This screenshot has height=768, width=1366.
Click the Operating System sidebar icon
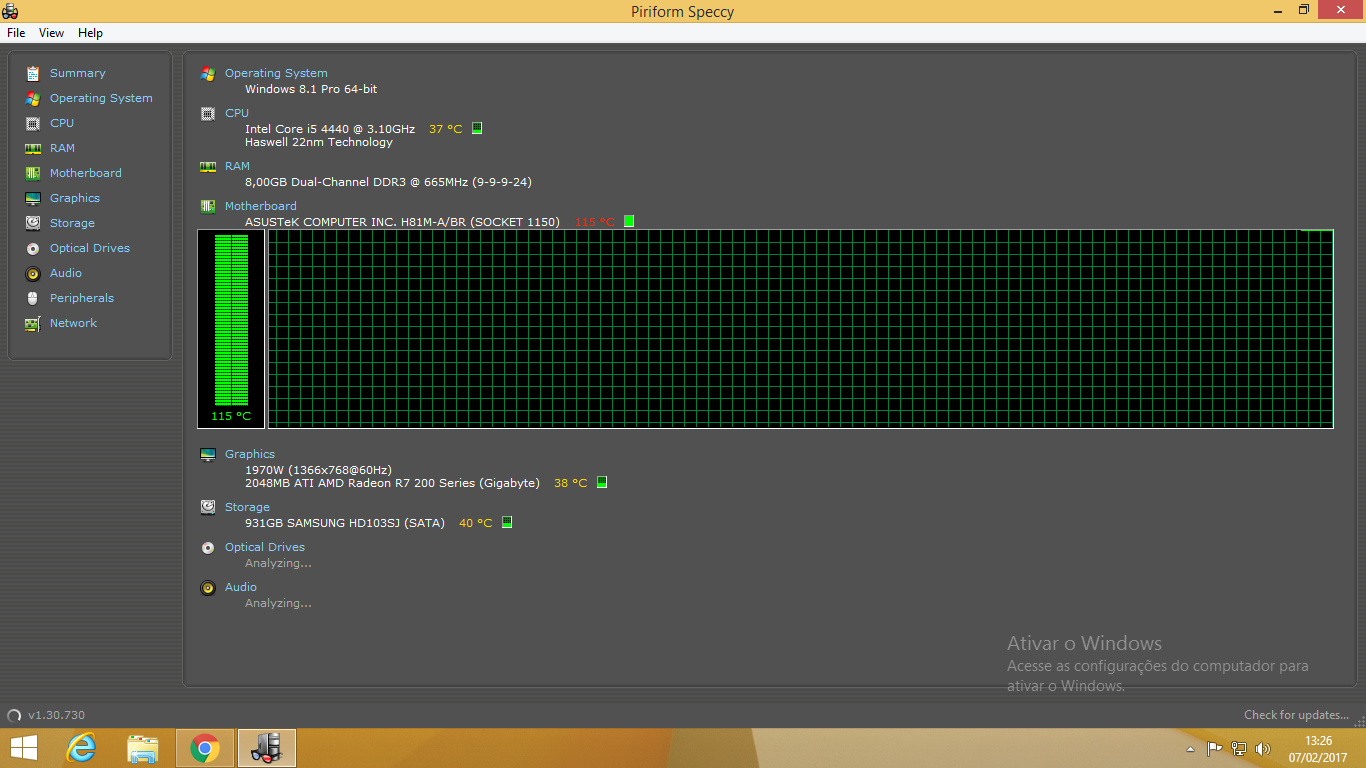click(33, 98)
